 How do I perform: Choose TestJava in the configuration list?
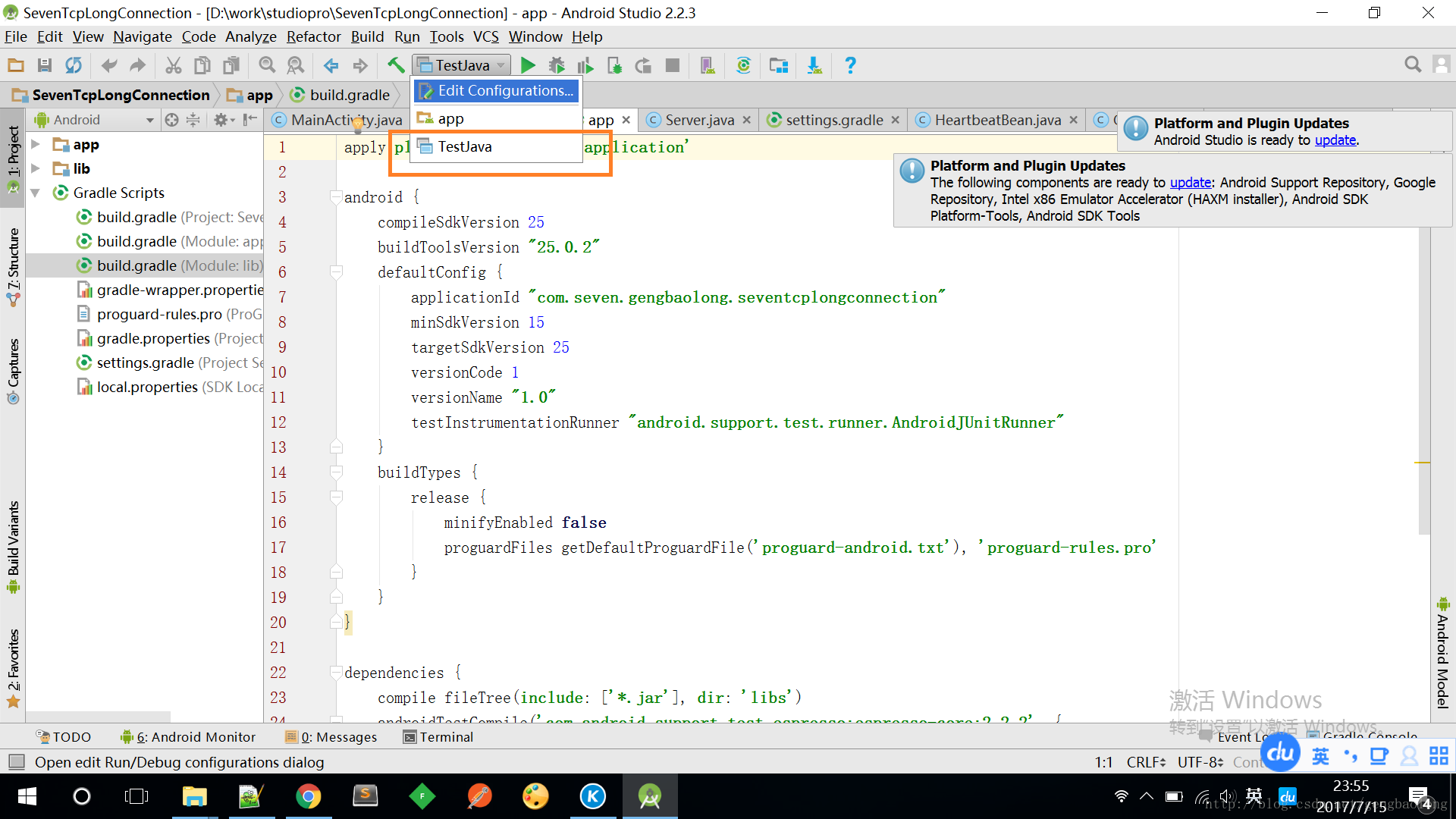point(496,147)
